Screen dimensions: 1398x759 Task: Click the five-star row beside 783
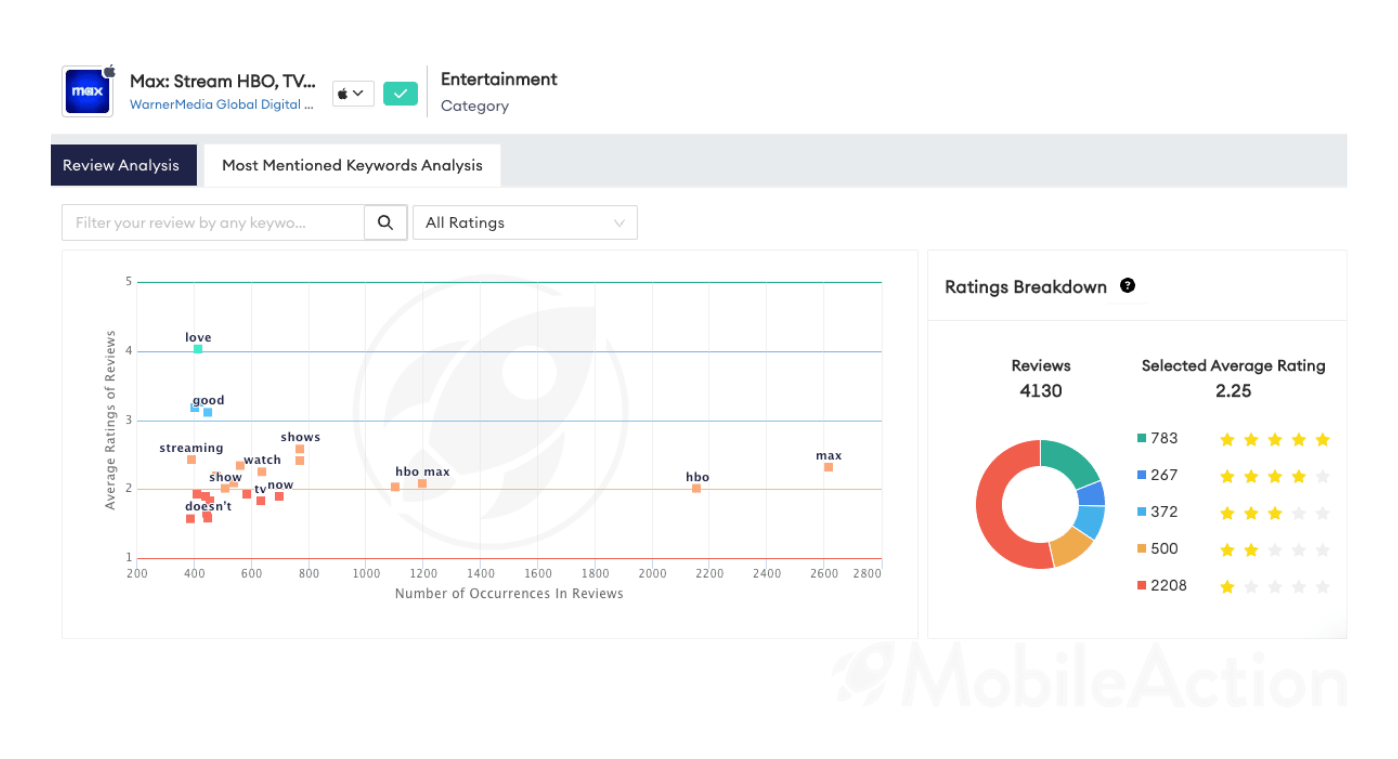pos(1275,439)
